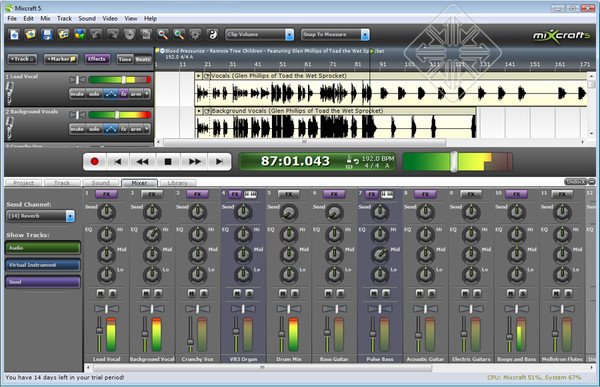Arm the Lead Vocal track

point(136,94)
